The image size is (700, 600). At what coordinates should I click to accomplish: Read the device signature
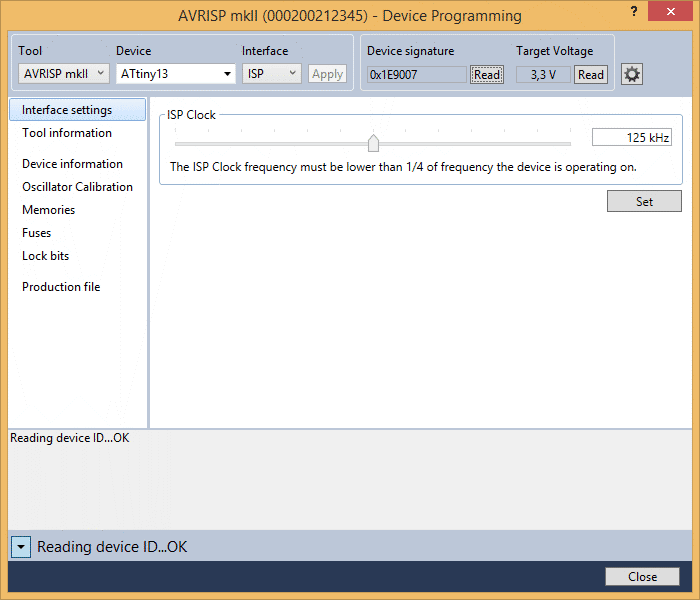tap(487, 75)
